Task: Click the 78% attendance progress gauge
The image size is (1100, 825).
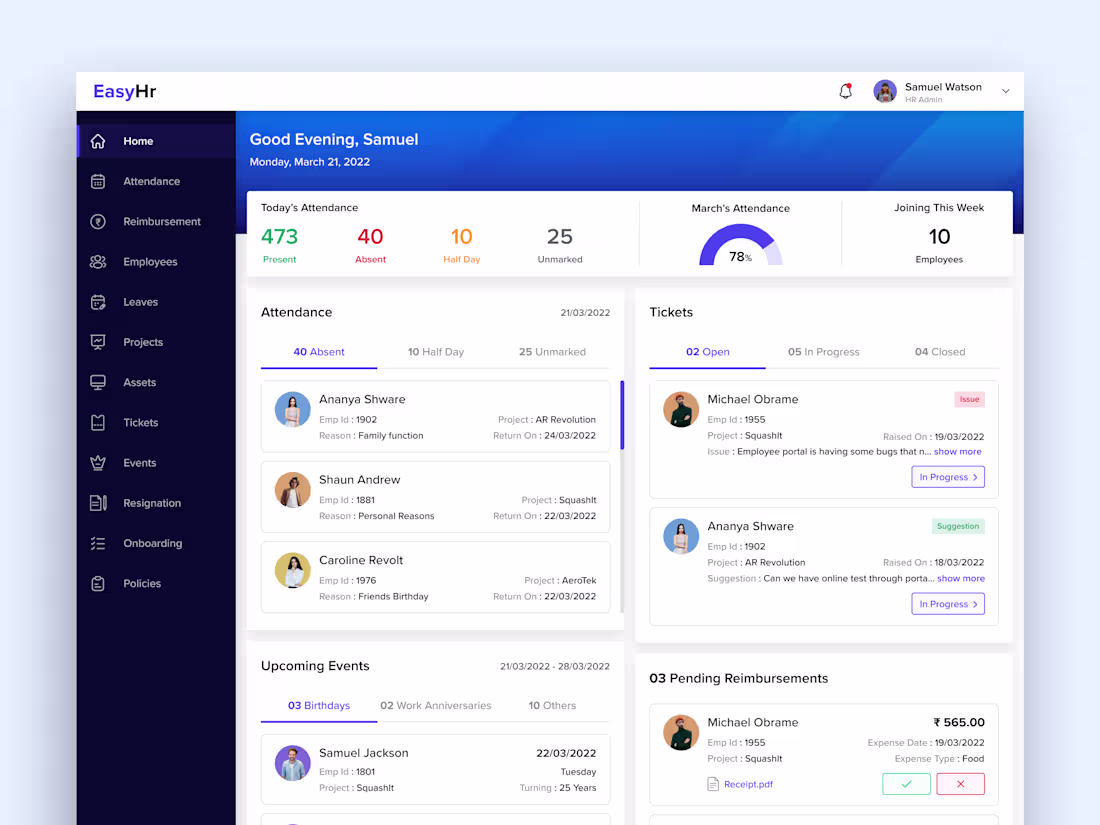Action: coord(740,250)
